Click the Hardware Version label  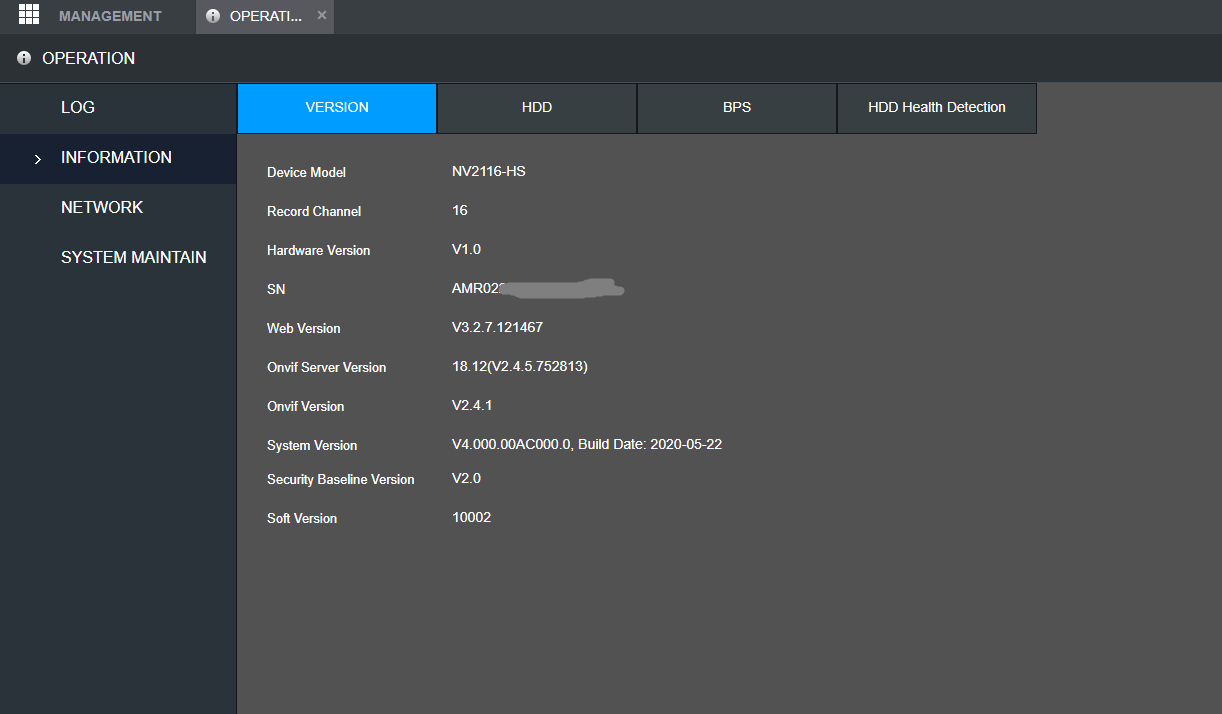(318, 251)
